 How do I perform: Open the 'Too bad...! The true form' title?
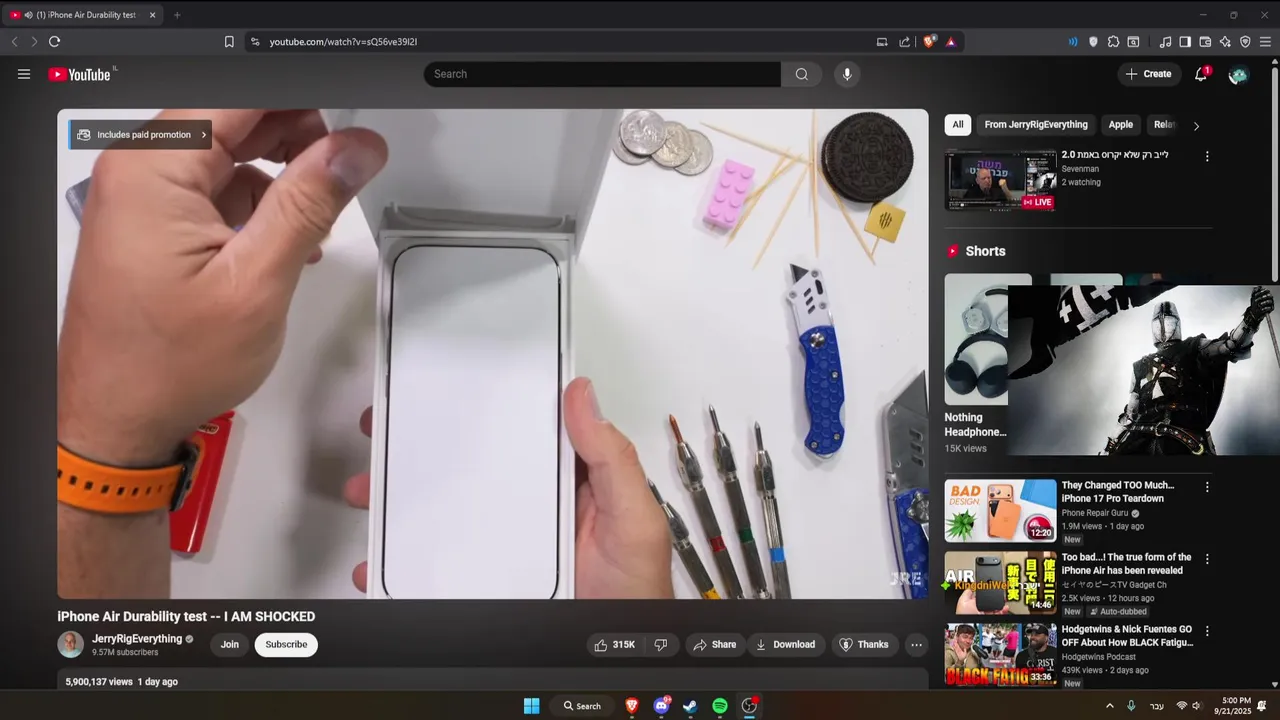(x=1127, y=564)
